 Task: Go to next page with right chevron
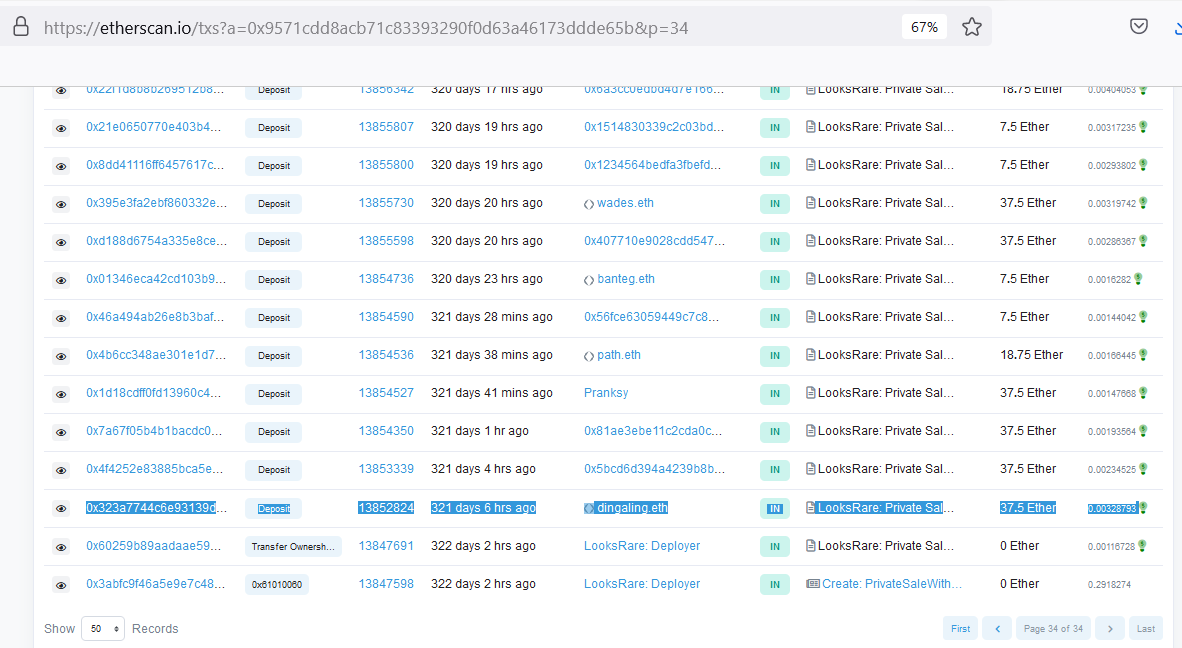1110,628
